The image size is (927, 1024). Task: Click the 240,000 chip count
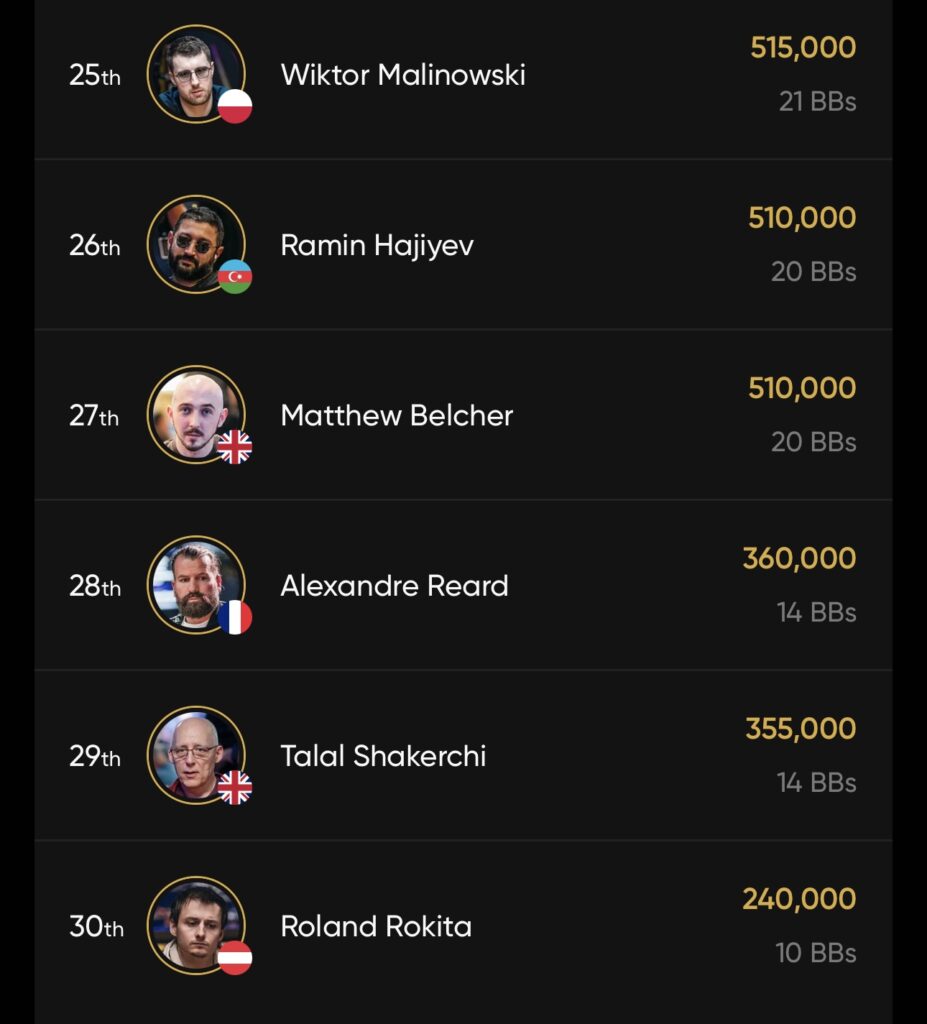(x=799, y=899)
